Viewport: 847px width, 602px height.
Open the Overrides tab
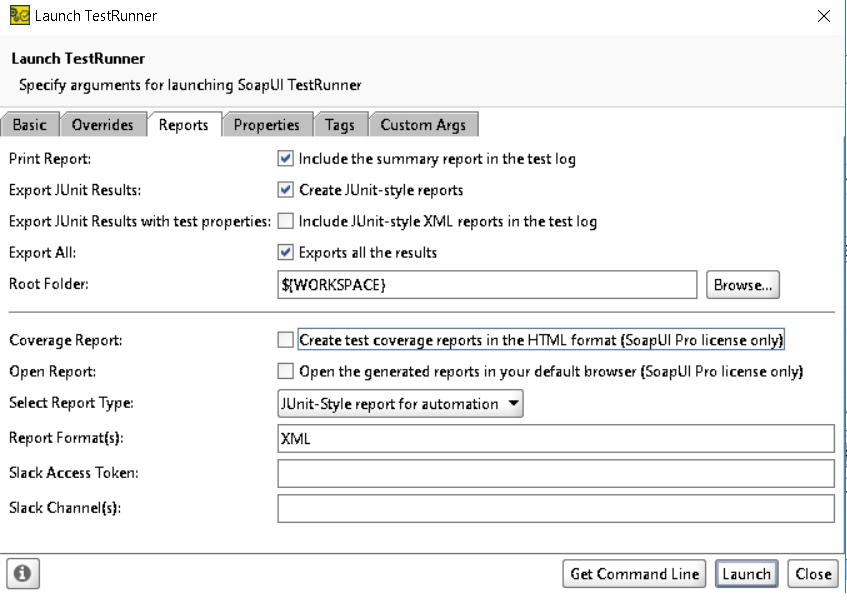click(x=102, y=125)
